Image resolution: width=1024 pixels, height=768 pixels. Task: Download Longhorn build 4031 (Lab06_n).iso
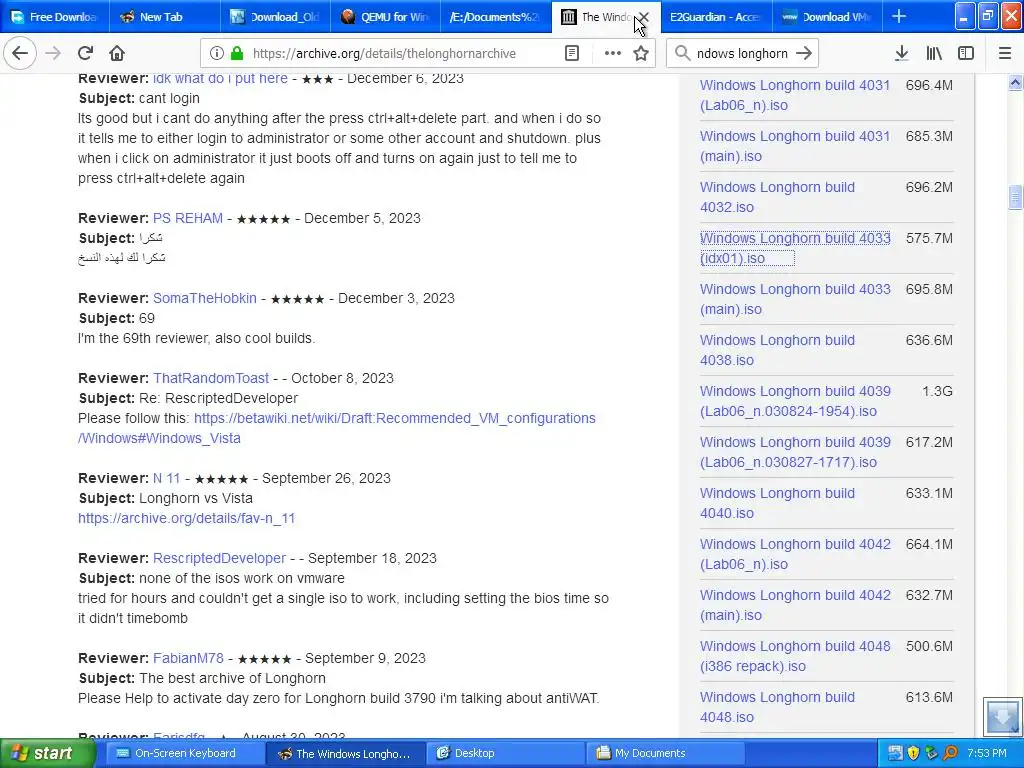pyautogui.click(x=795, y=95)
